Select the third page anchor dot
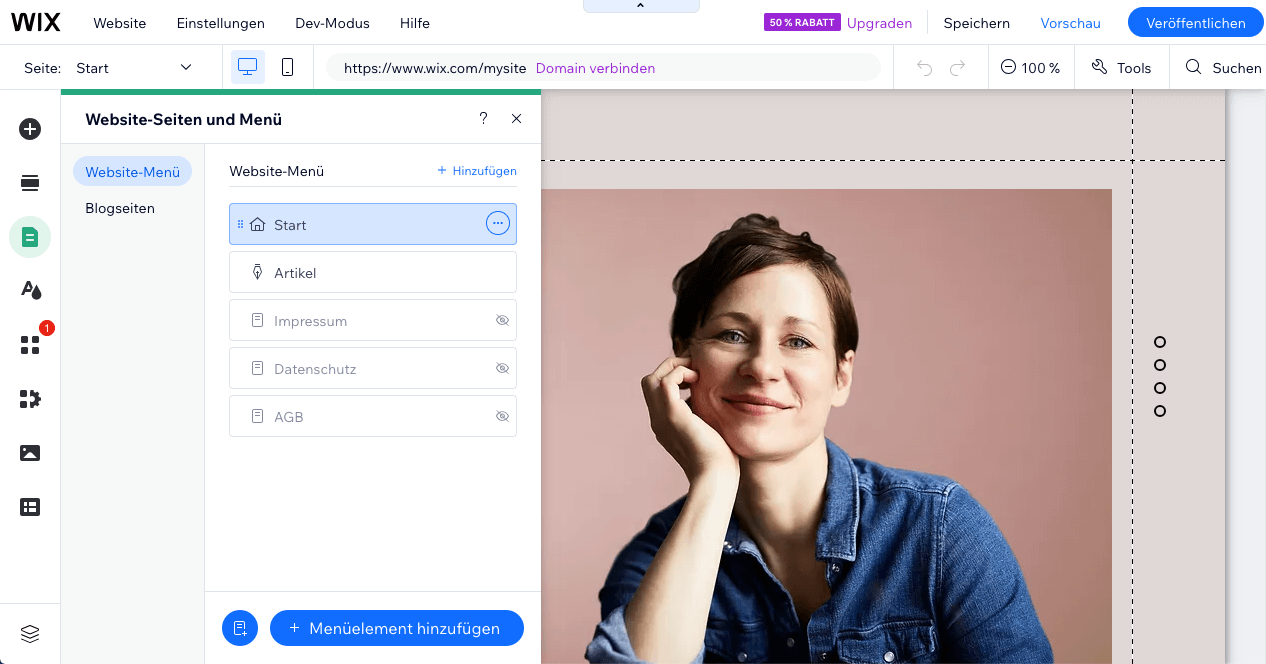 click(1160, 388)
